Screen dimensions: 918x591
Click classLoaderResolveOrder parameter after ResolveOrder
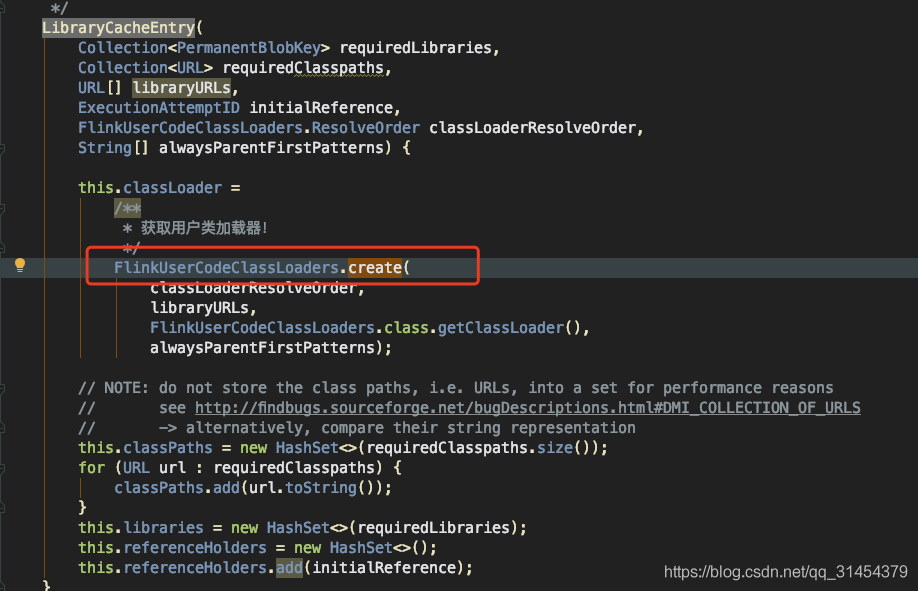click(532, 128)
